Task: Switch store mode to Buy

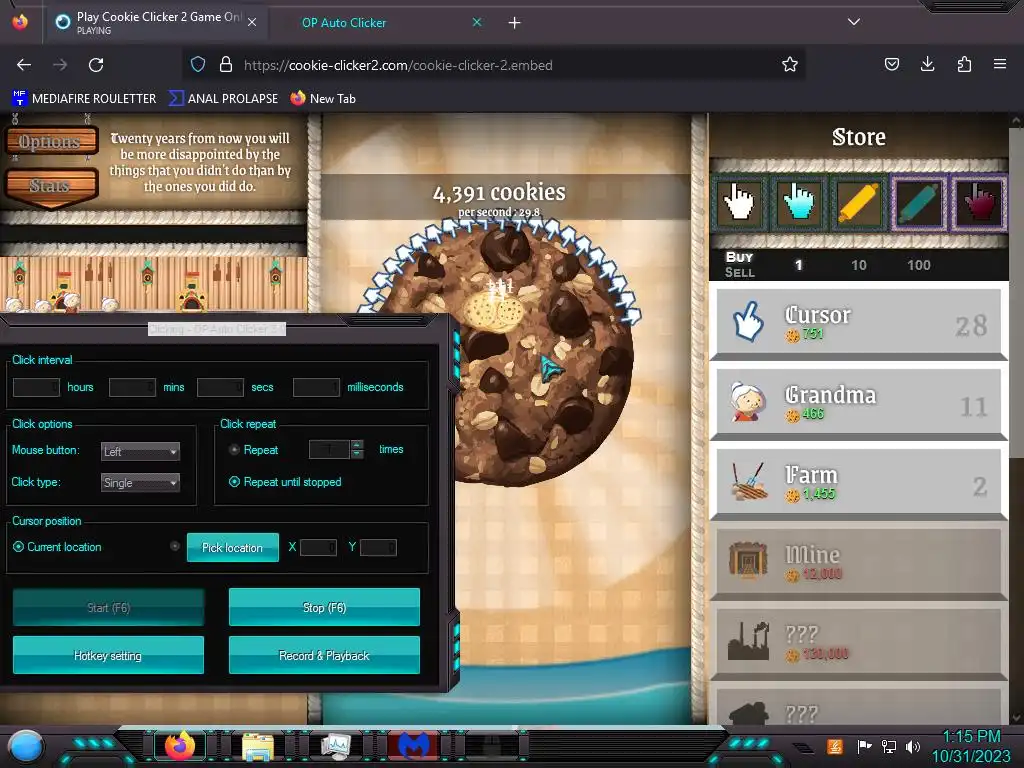Action: click(739, 257)
